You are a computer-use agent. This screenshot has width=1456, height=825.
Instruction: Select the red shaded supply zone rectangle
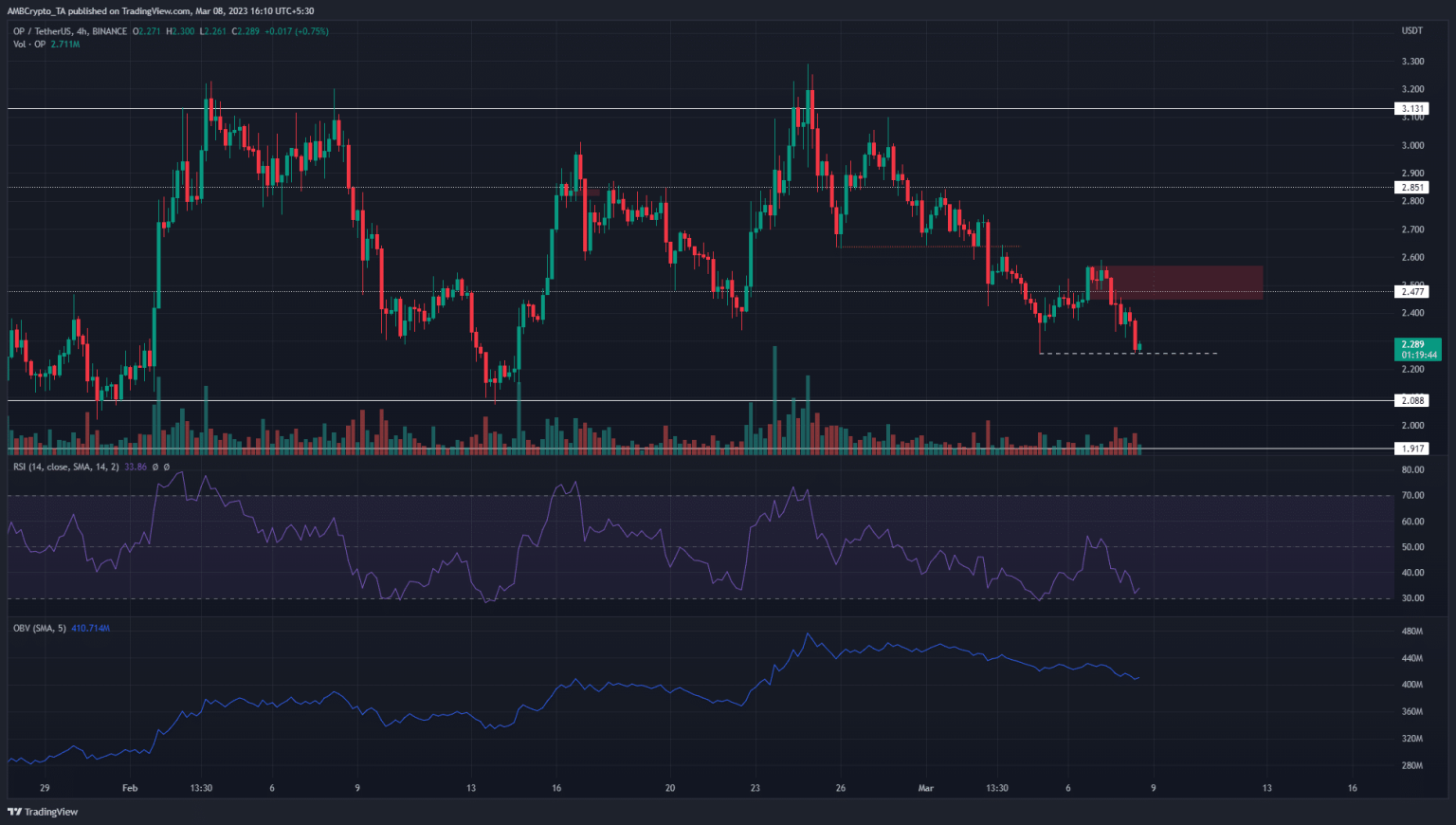click(1185, 283)
